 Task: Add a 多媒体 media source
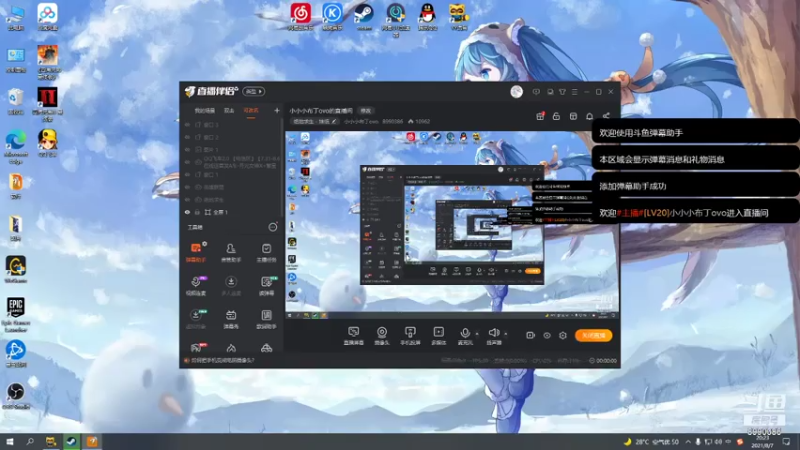click(x=438, y=336)
